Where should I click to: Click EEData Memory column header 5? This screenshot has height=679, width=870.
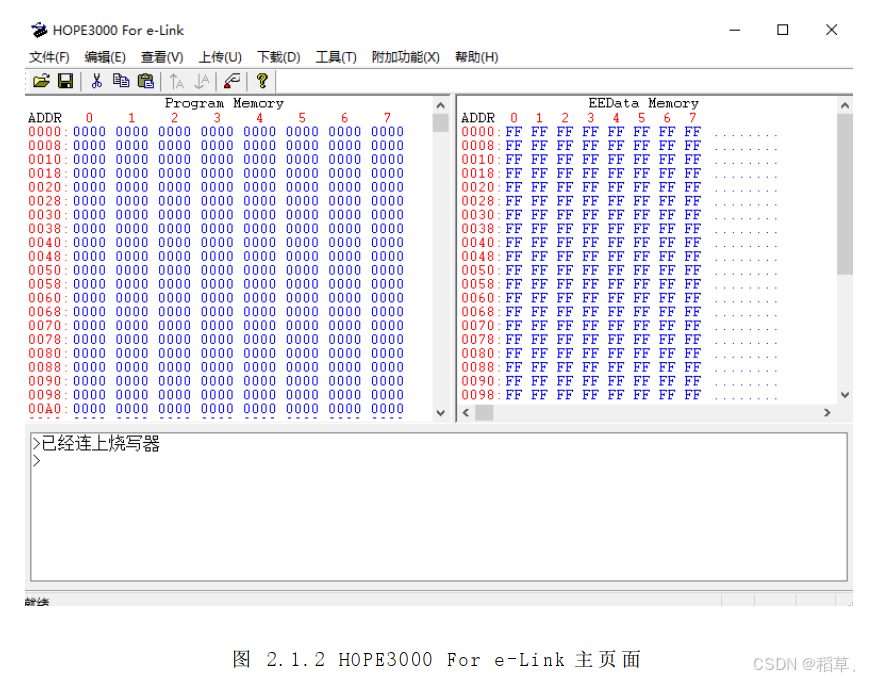pos(641,118)
